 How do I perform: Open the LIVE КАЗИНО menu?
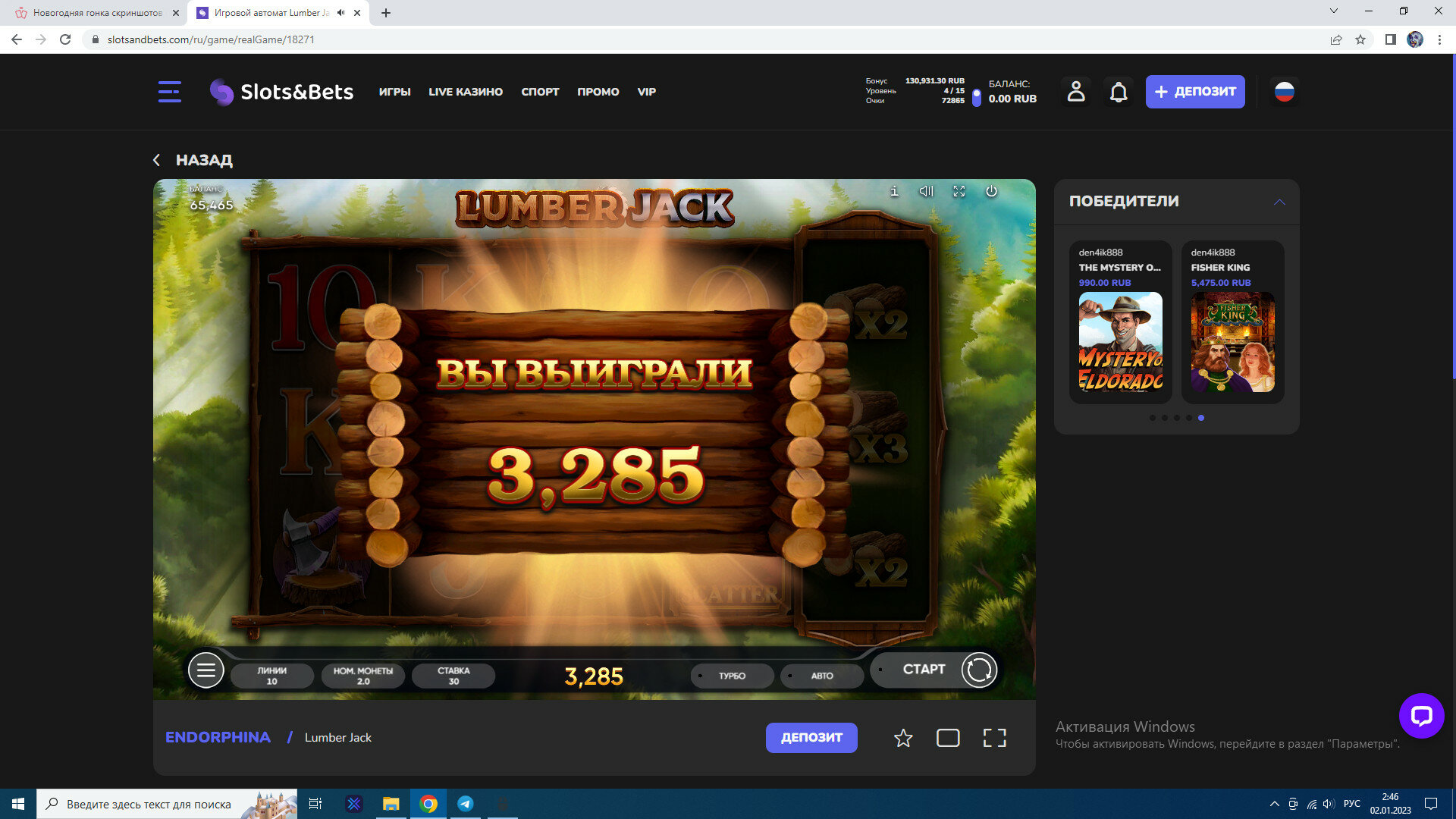(465, 92)
